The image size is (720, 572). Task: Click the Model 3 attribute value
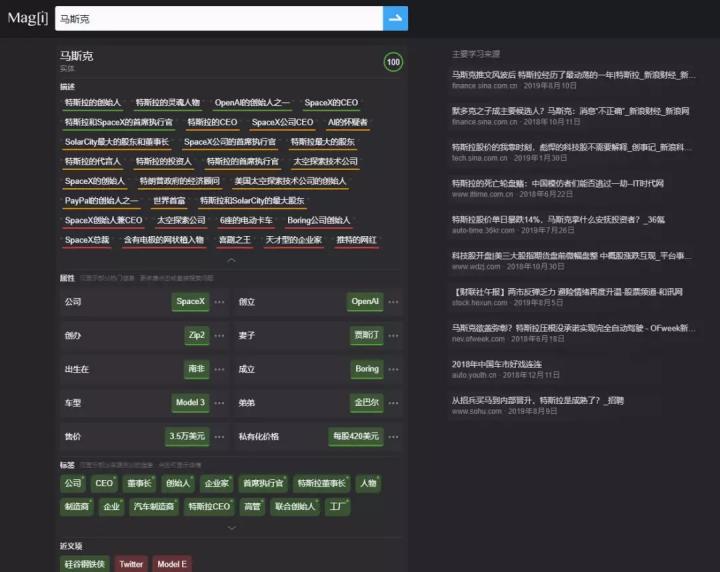(190, 403)
